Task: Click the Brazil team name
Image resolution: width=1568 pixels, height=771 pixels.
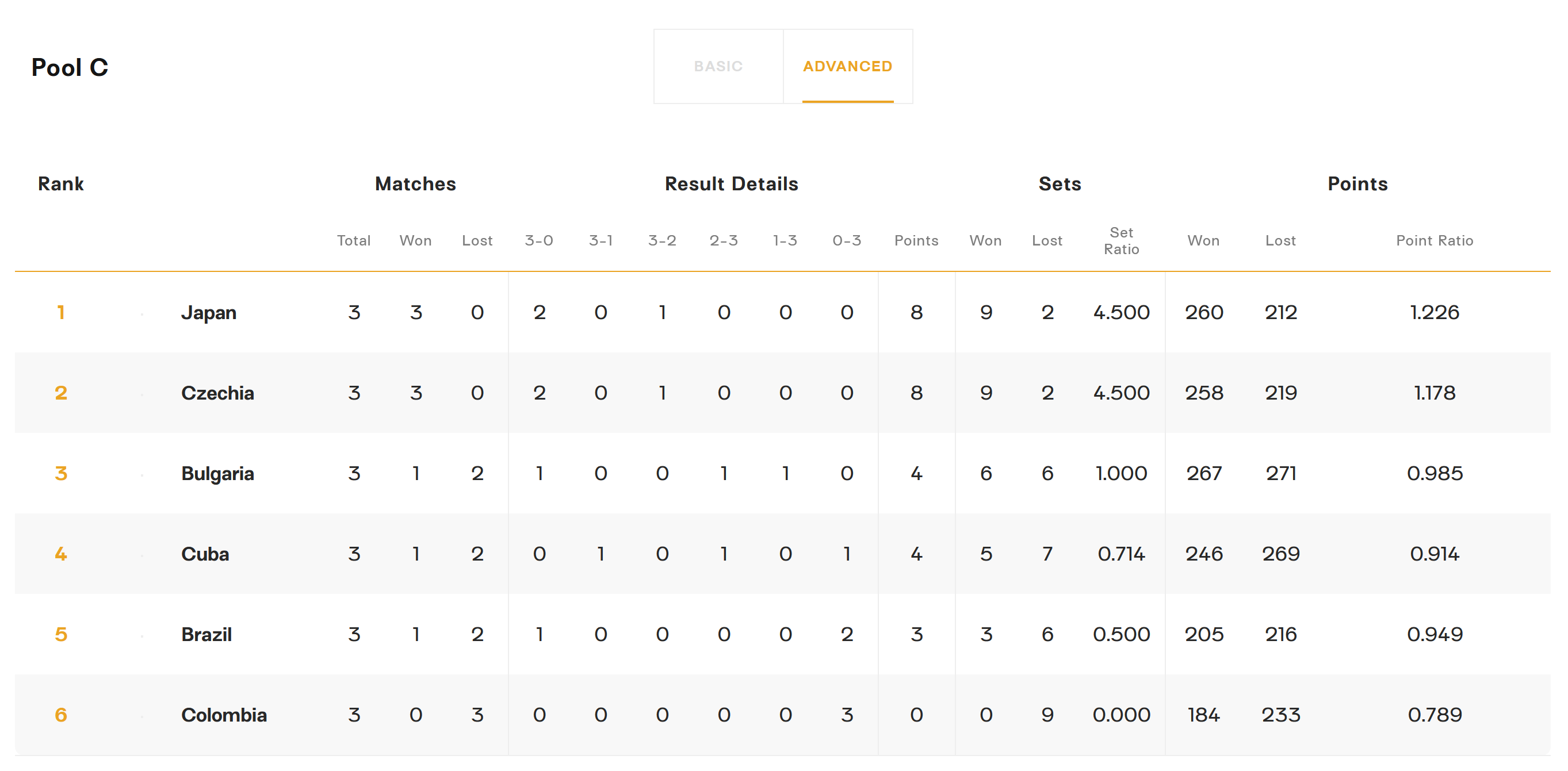Action: 206,634
